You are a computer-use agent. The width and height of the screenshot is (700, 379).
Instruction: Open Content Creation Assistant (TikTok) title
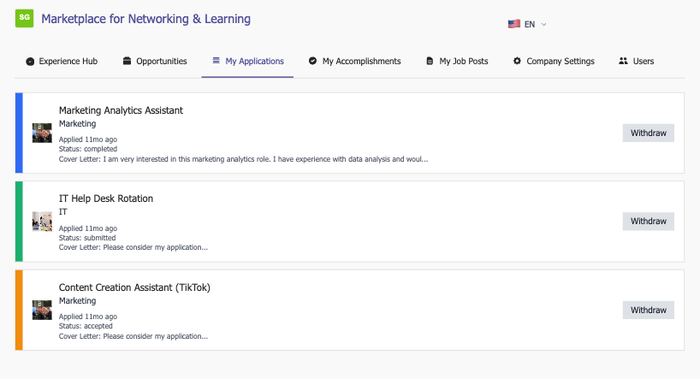coord(134,287)
